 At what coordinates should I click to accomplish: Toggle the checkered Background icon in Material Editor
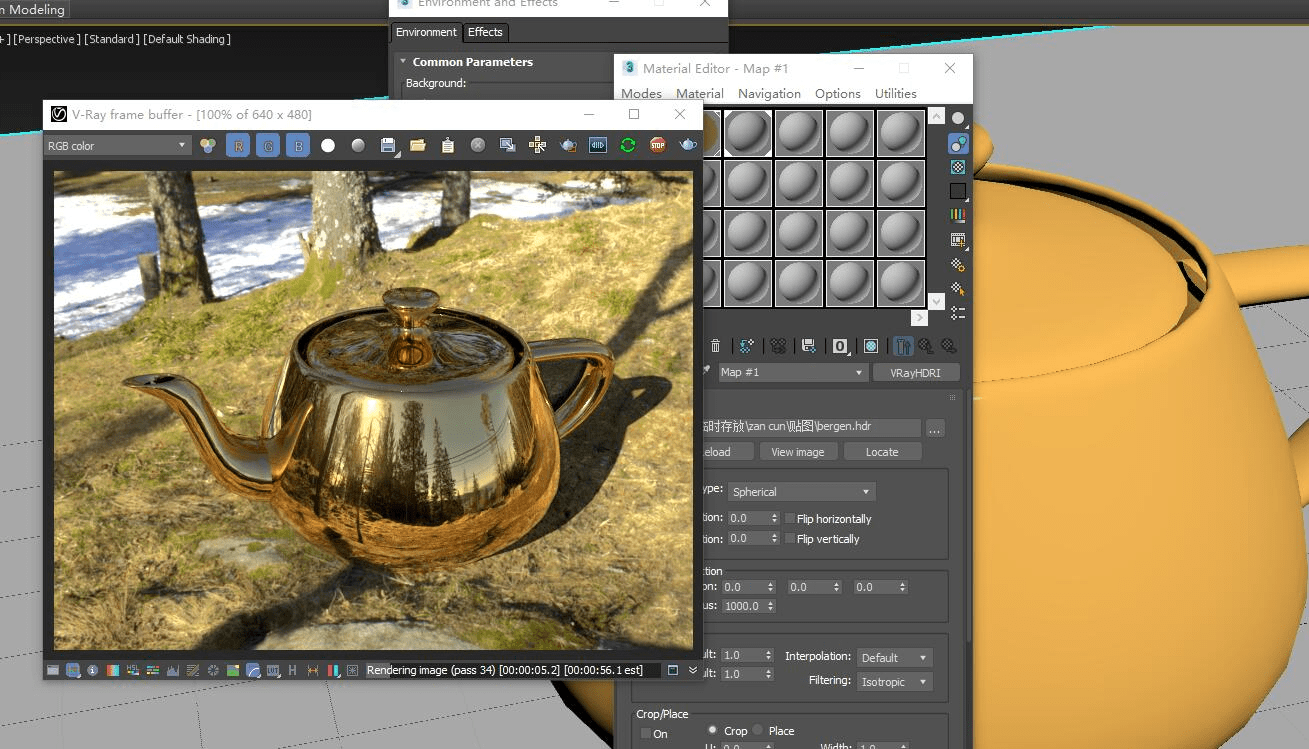pyautogui.click(x=958, y=167)
